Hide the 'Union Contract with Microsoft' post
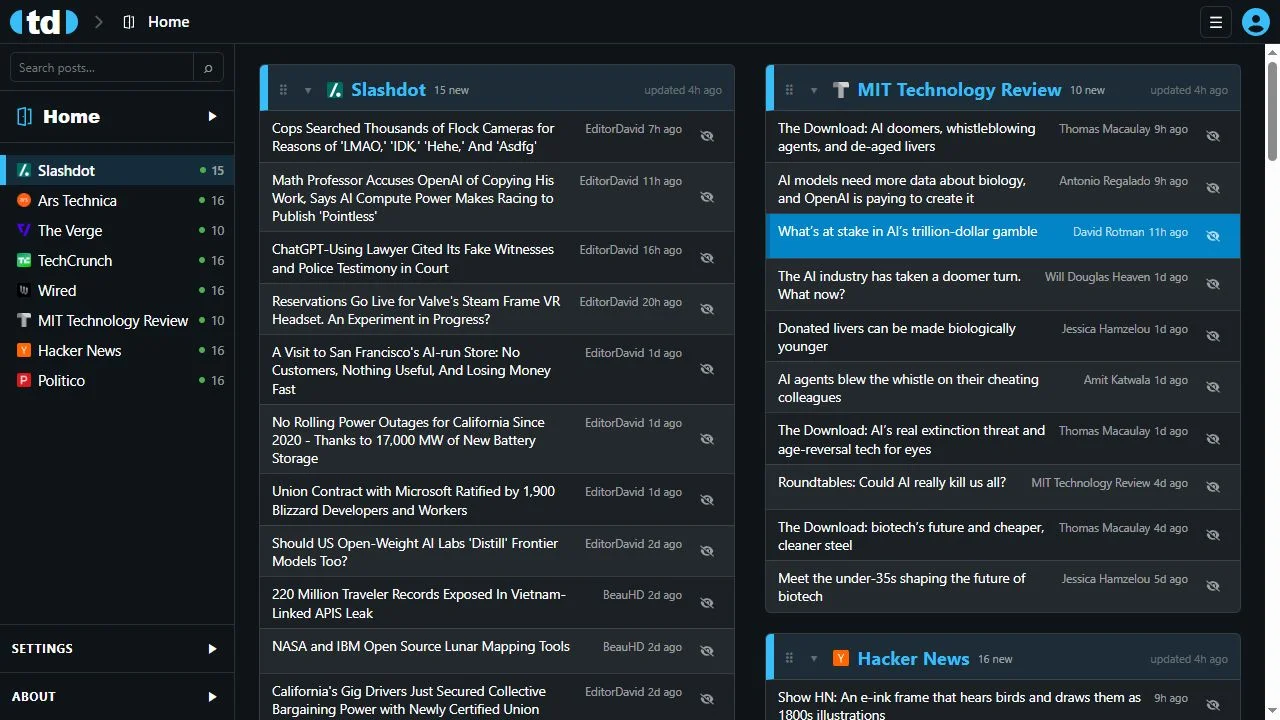Viewport: 1280px width, 720px height. 707,500
